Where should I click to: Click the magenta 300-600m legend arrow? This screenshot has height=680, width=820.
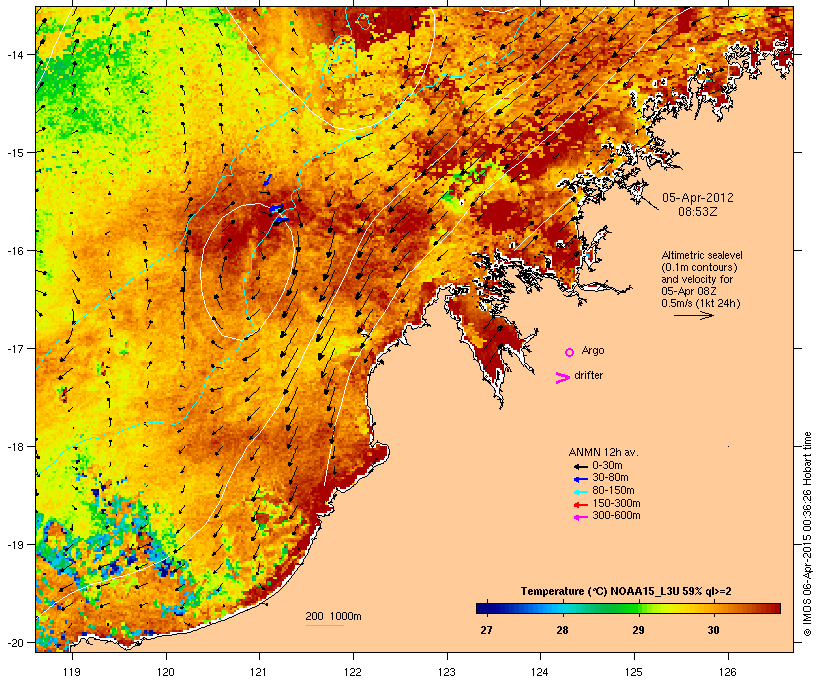(580, 517)
